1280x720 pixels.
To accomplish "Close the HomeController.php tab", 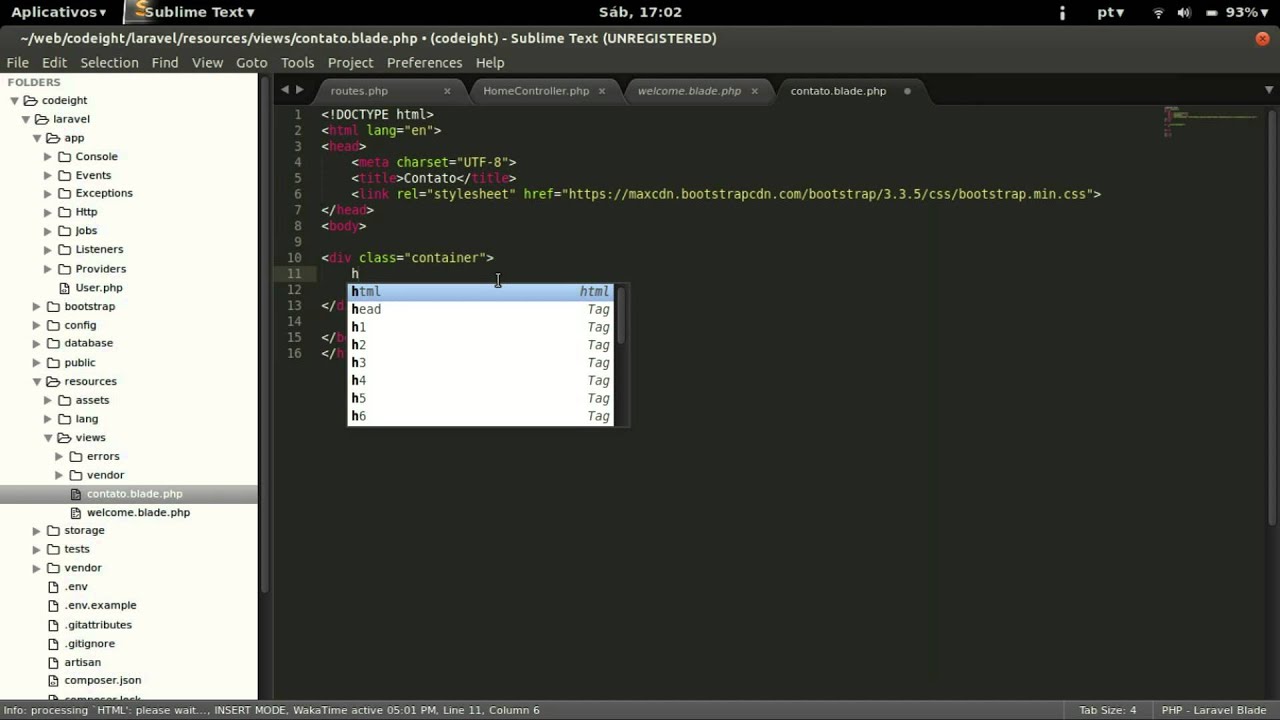I will coord(601,91).
